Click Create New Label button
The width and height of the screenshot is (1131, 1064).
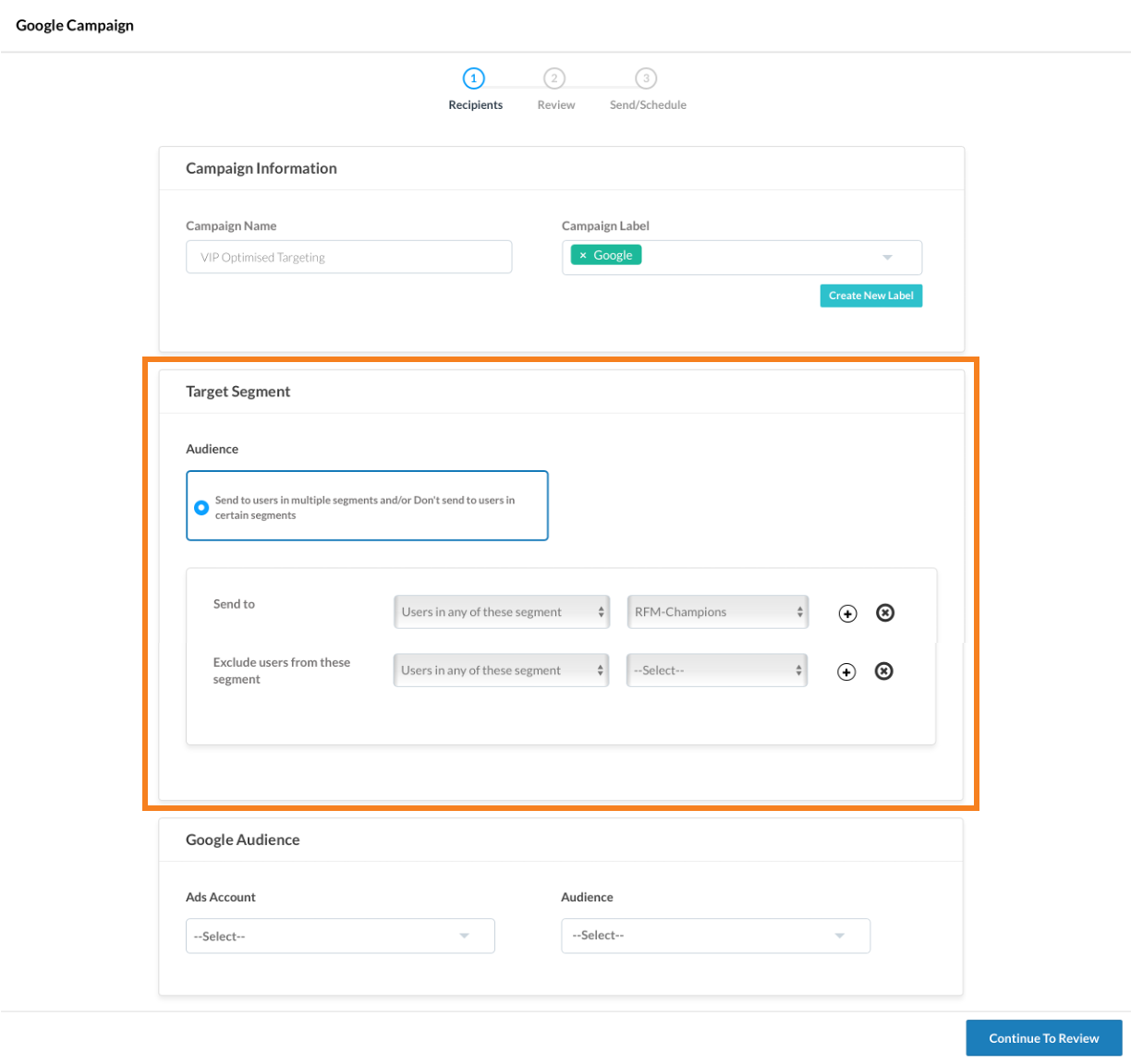pos(871,296)
